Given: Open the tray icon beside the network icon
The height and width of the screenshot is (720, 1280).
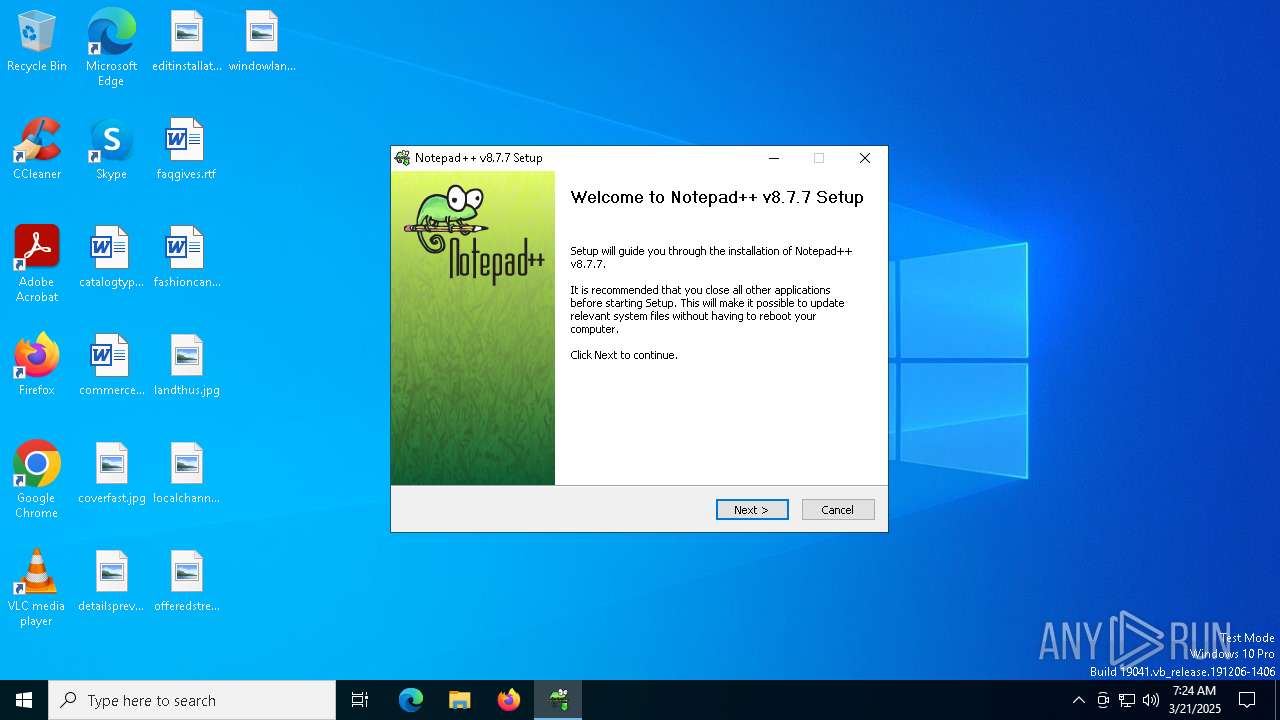Looking at the screenshot, I should coord(1103,700).
